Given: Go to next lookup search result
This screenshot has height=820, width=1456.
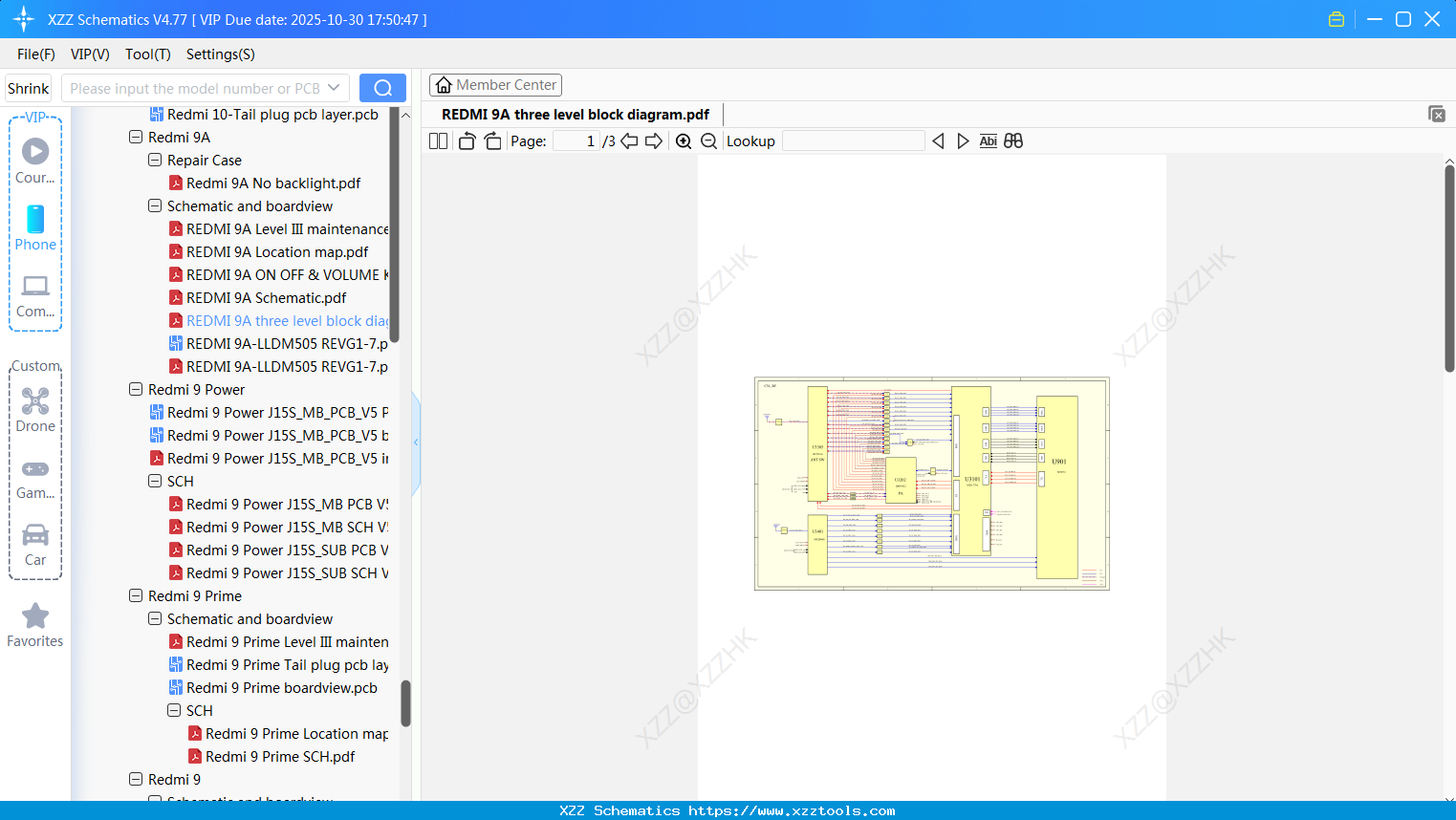Looking at the screenshot, I should [963, 140].
